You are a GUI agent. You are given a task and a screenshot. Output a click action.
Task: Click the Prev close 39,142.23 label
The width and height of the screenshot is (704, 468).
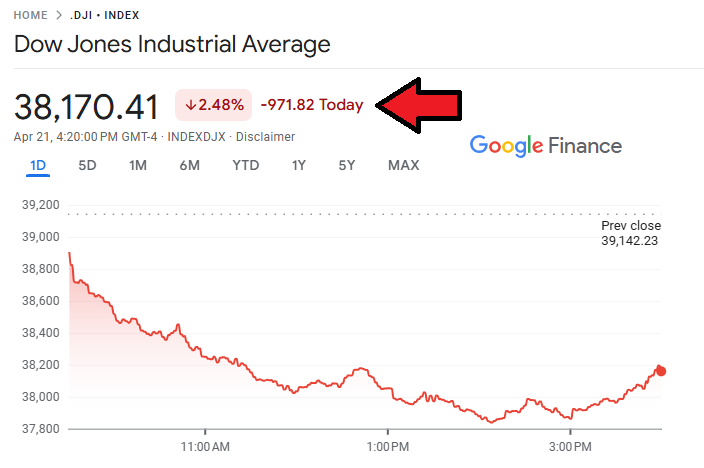click(631, 233)
